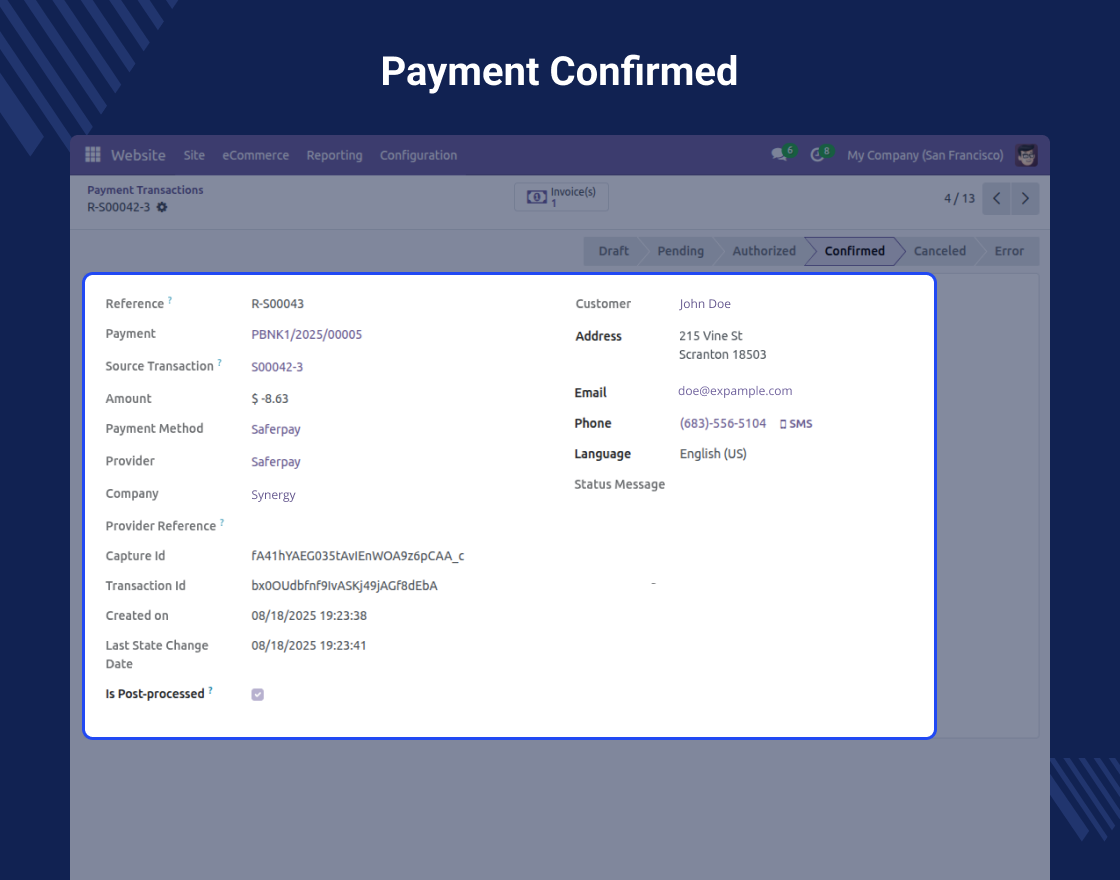The width and height of the screenshot is (1120, 880).
Task: Open the eCommerce menu
Action: (256, 155)
